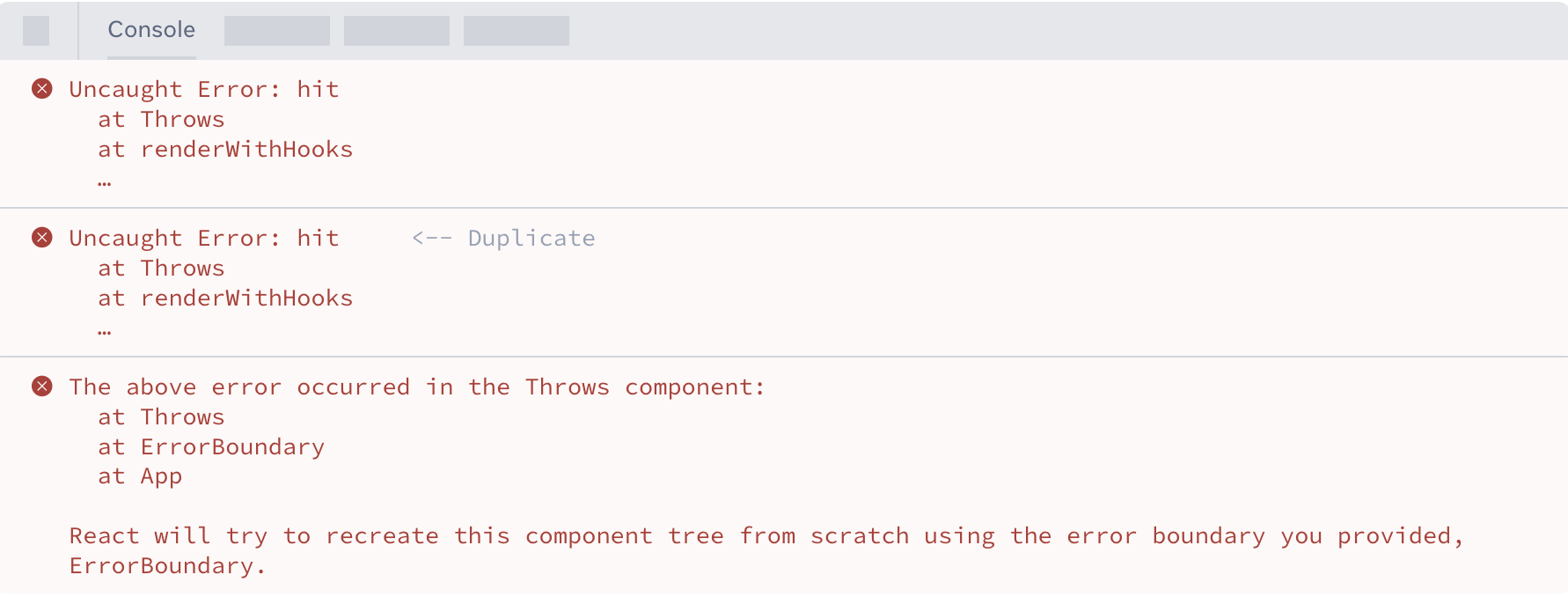Image resolution: width=1568 pixels, height=597 pixels.
Task: Click the square placeholder icon left of Console
Action: [x=36, y=31]
